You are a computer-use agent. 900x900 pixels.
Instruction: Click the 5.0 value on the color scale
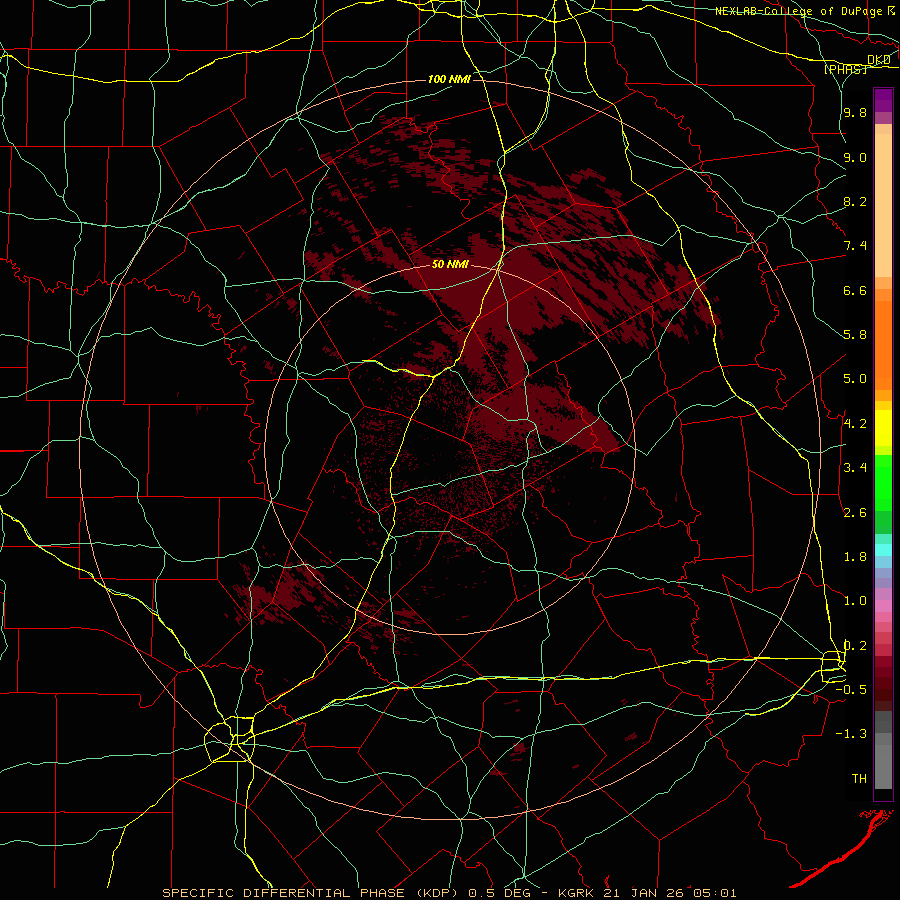point(855,379)
